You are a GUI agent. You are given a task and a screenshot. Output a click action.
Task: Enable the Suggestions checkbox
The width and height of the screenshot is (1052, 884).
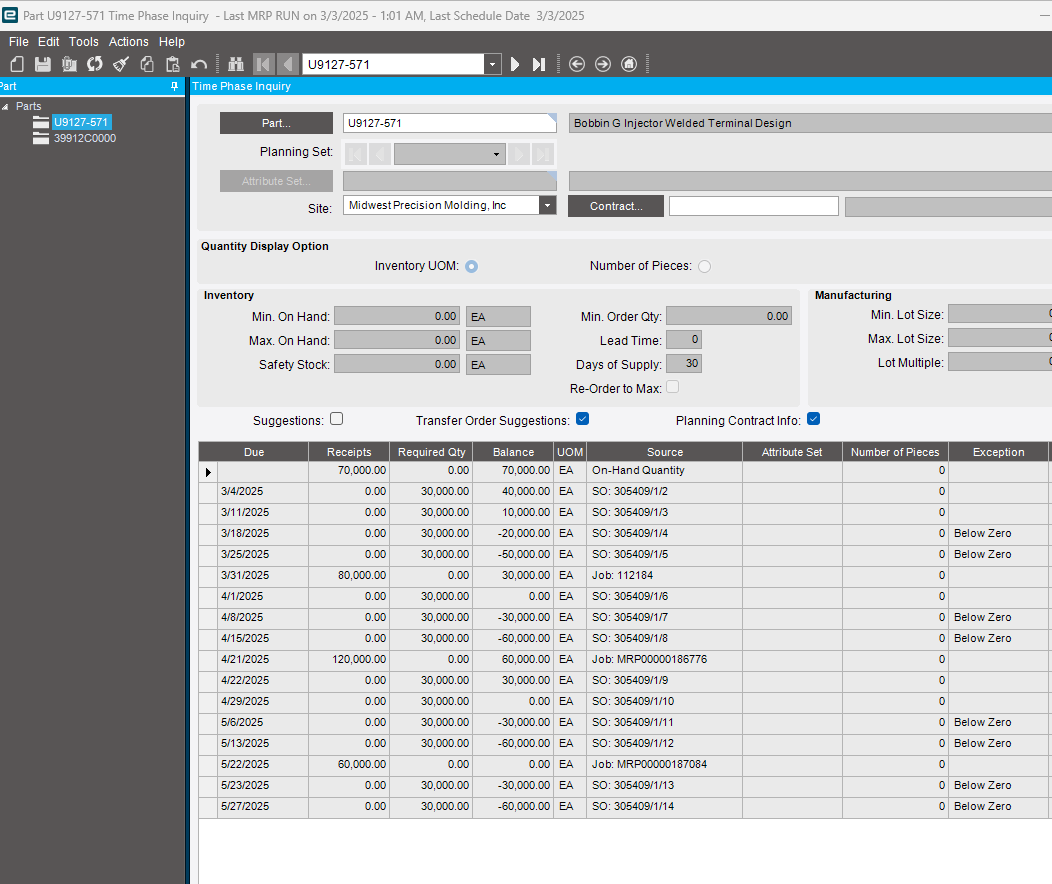click(x=337, y=419)
